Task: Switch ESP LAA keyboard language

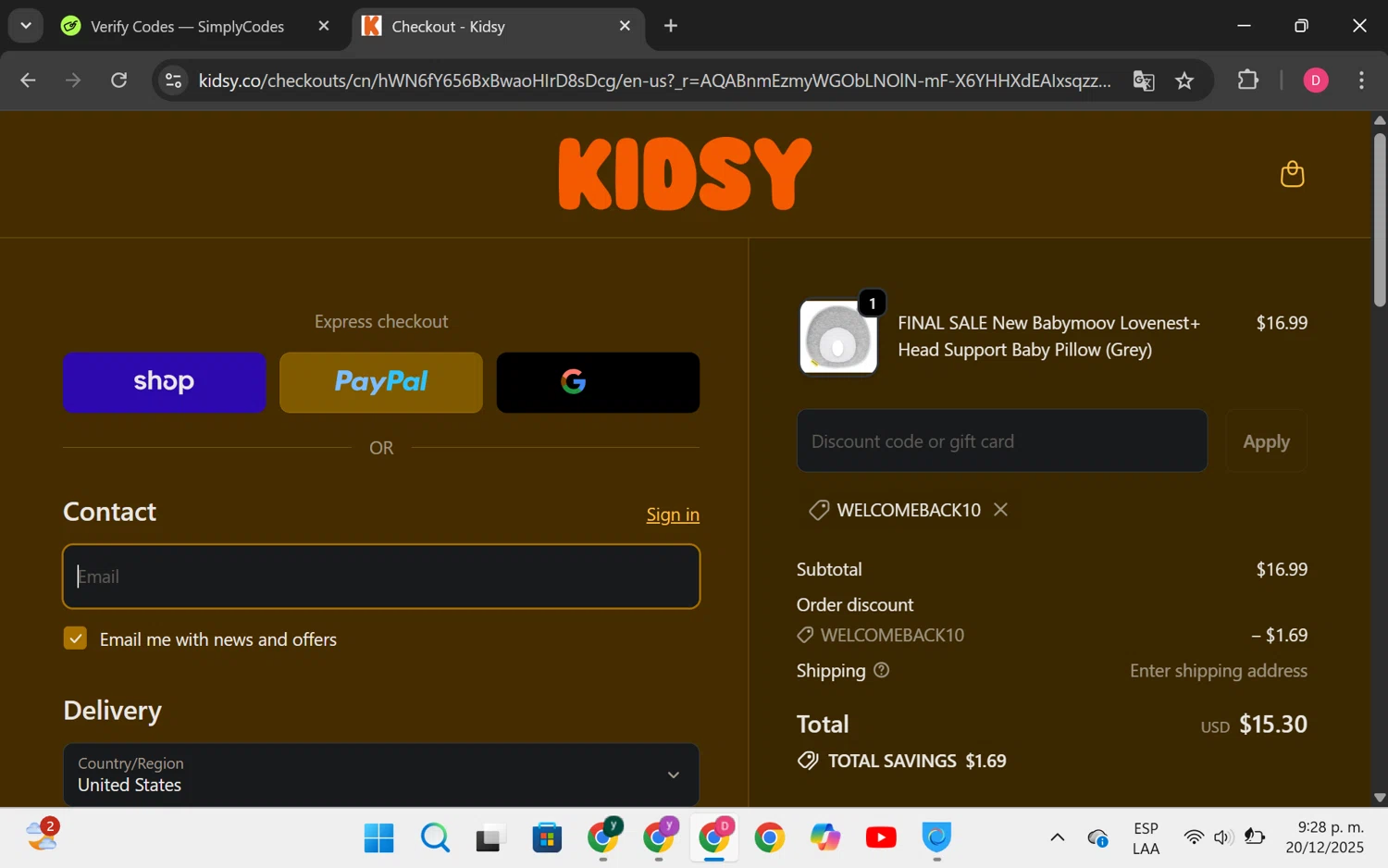Action: (x=1146, y=837)
